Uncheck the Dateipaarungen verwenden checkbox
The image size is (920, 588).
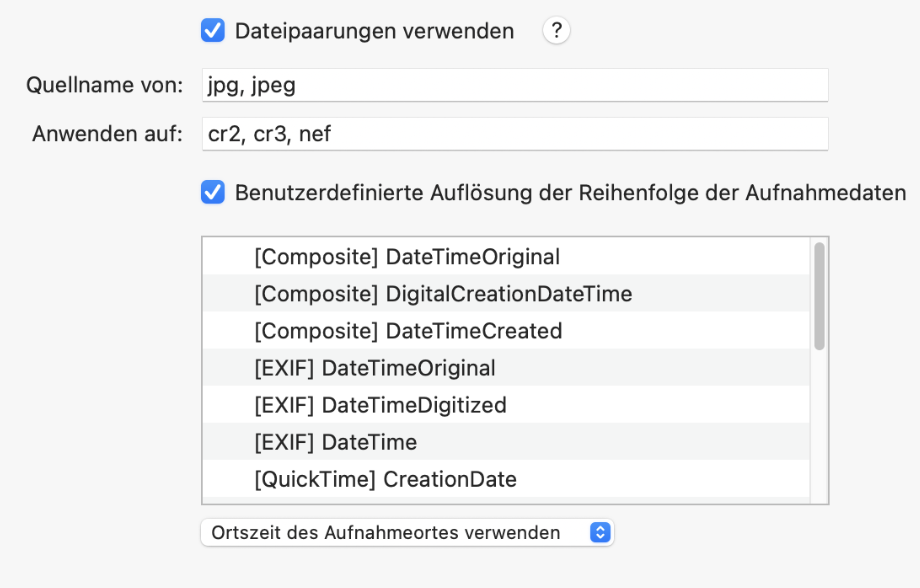click(213, 31)
